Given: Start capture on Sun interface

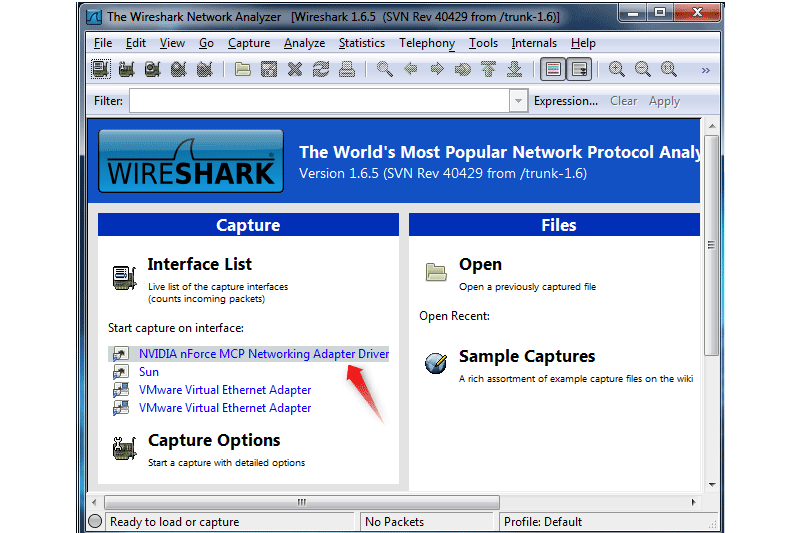Looking at the screenshot, I should (148, 372).
